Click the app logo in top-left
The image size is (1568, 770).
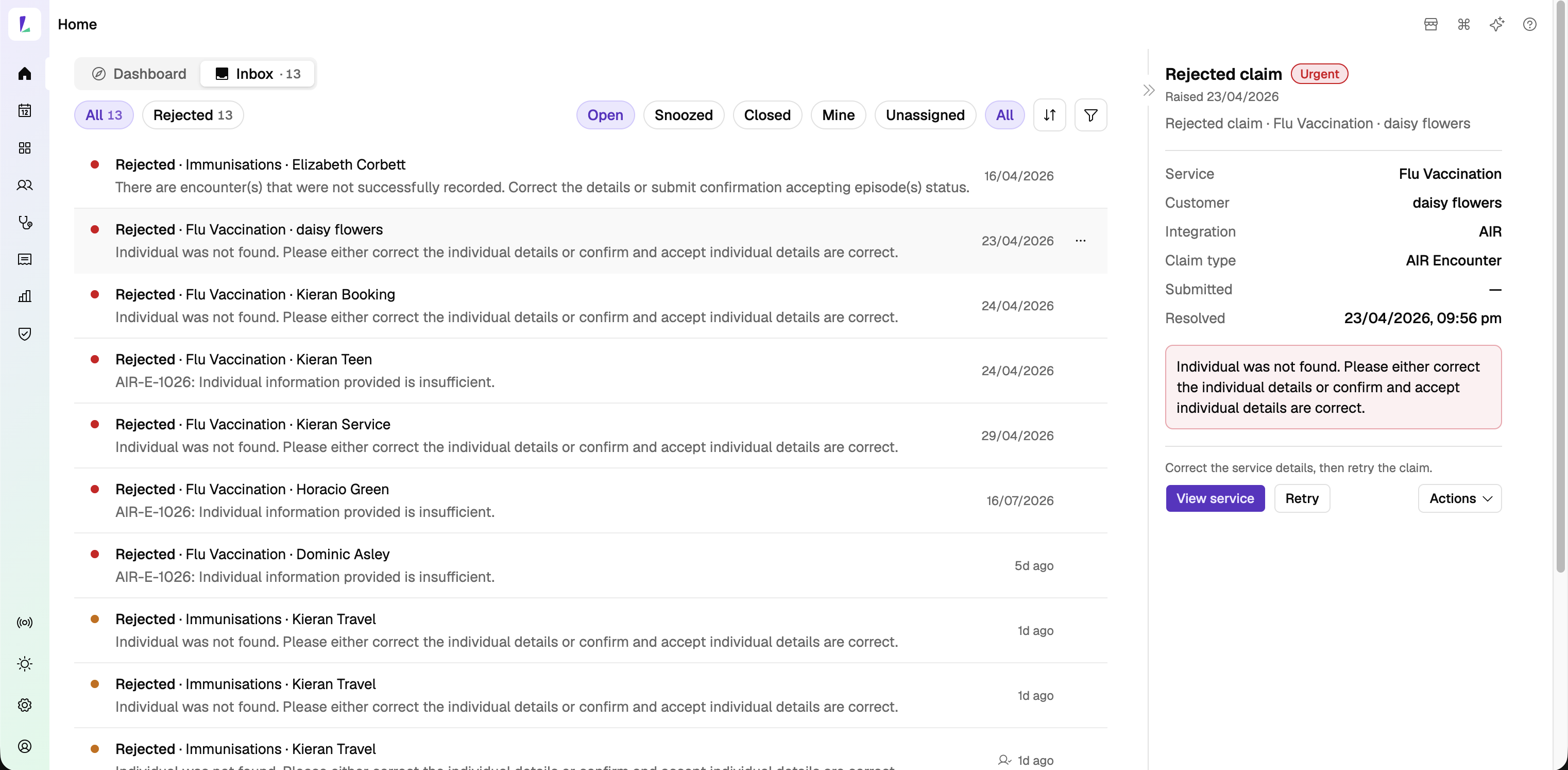pyautogui.click(x=24, y=24)
